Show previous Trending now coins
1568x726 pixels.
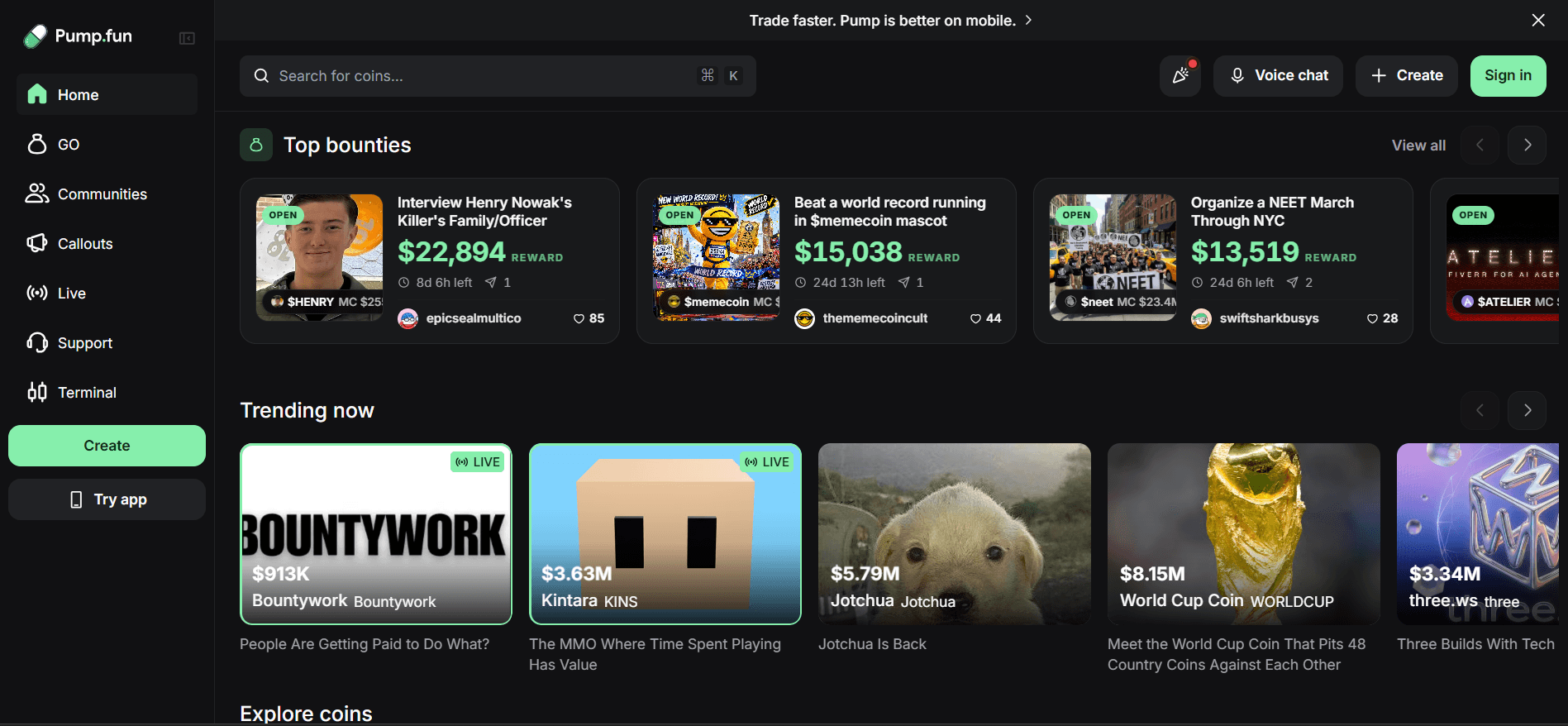coord(1480,410)
